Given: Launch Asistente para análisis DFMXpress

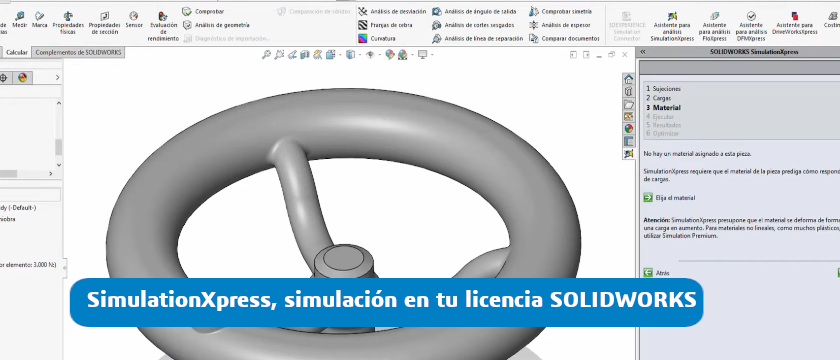Looking at the screenshot, I should click(751, 26).
